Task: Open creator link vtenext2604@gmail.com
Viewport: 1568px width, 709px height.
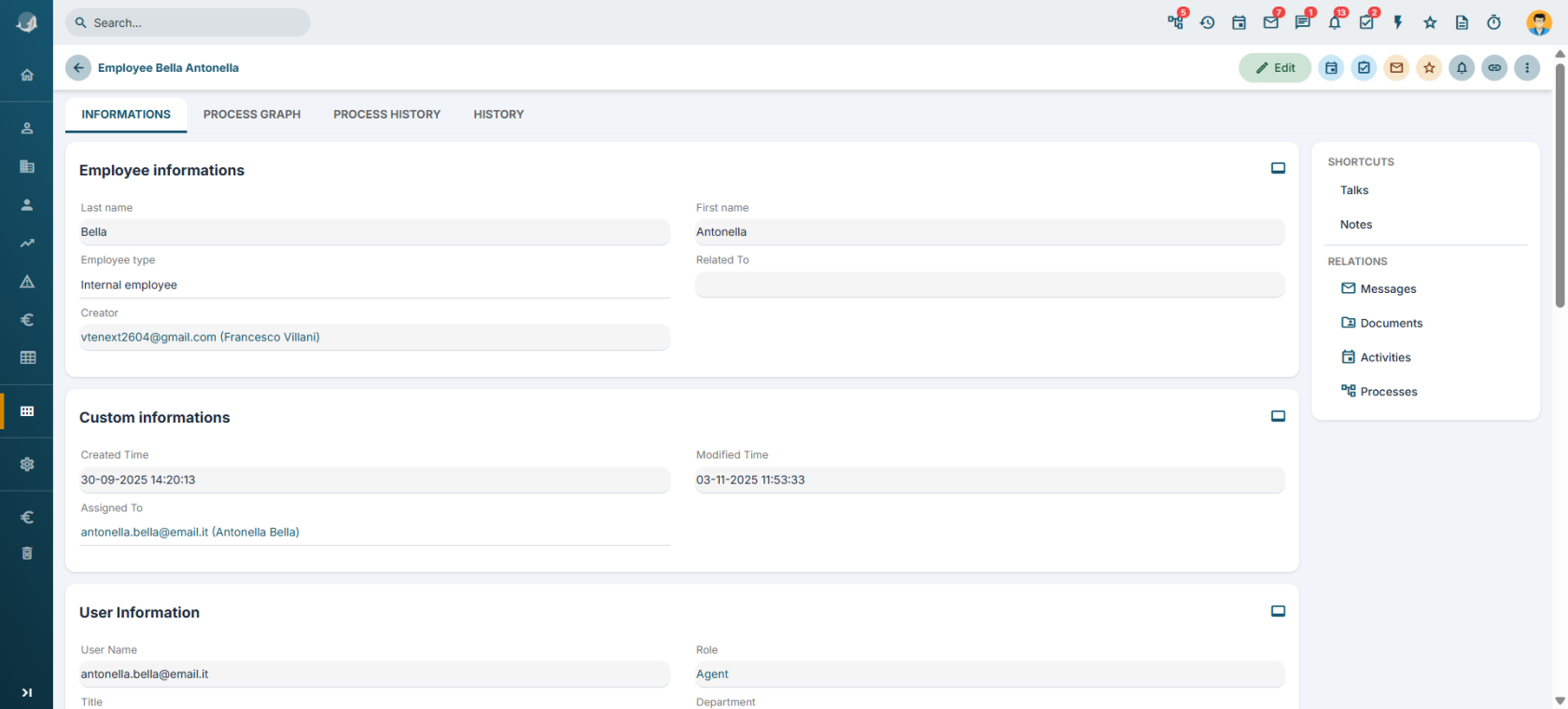Action: tap(200, 338)
